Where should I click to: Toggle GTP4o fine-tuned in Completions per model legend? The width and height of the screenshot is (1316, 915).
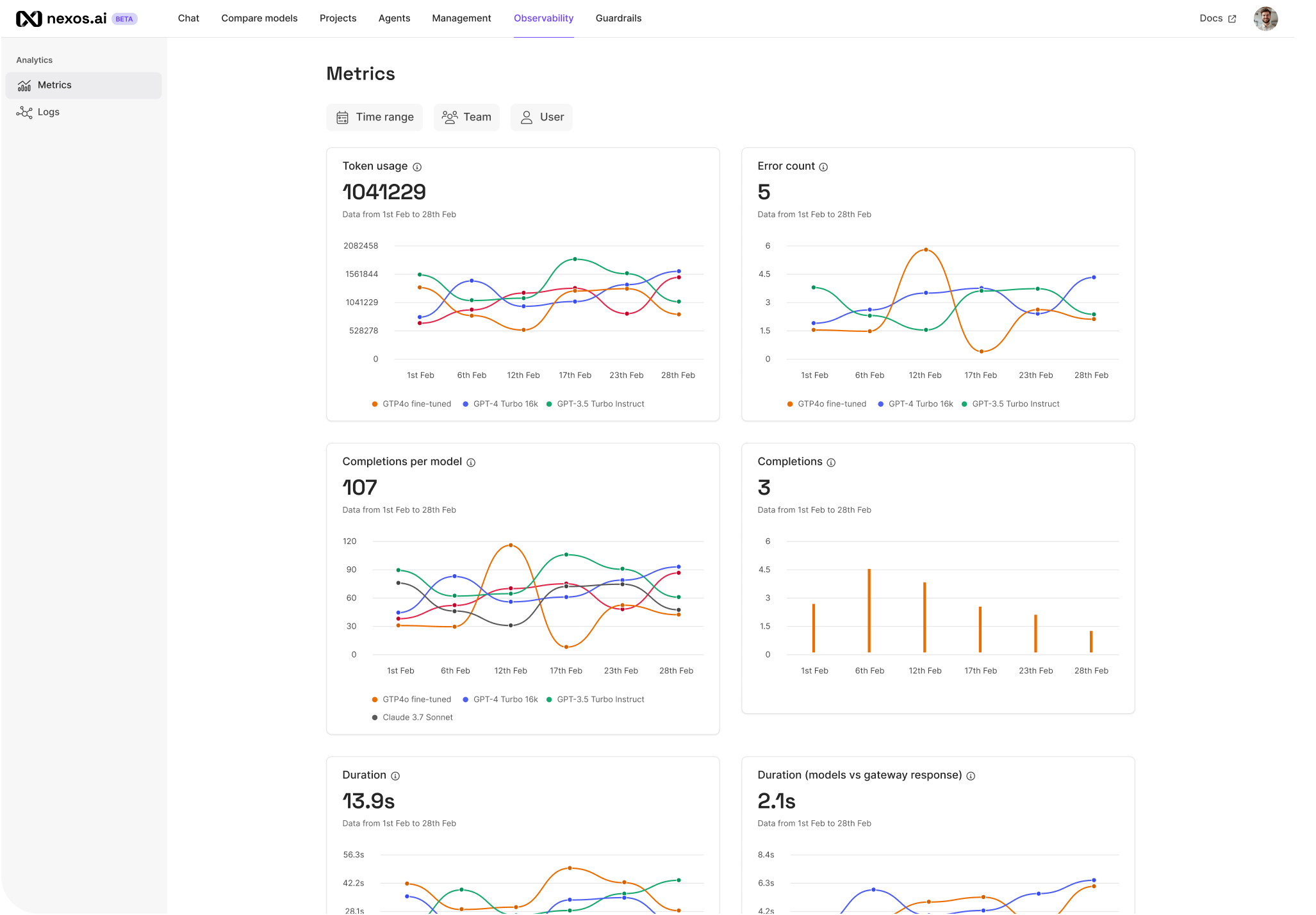[x=411, y=699]
